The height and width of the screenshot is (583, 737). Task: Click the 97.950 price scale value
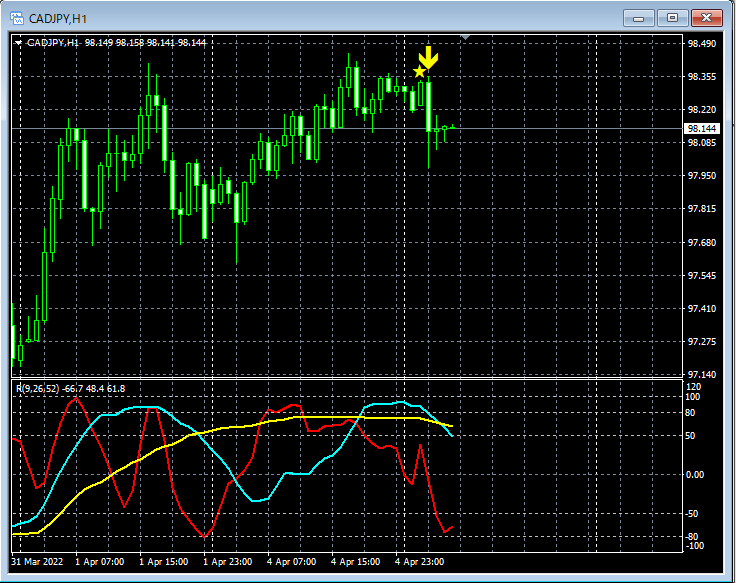tap(702, 175)
